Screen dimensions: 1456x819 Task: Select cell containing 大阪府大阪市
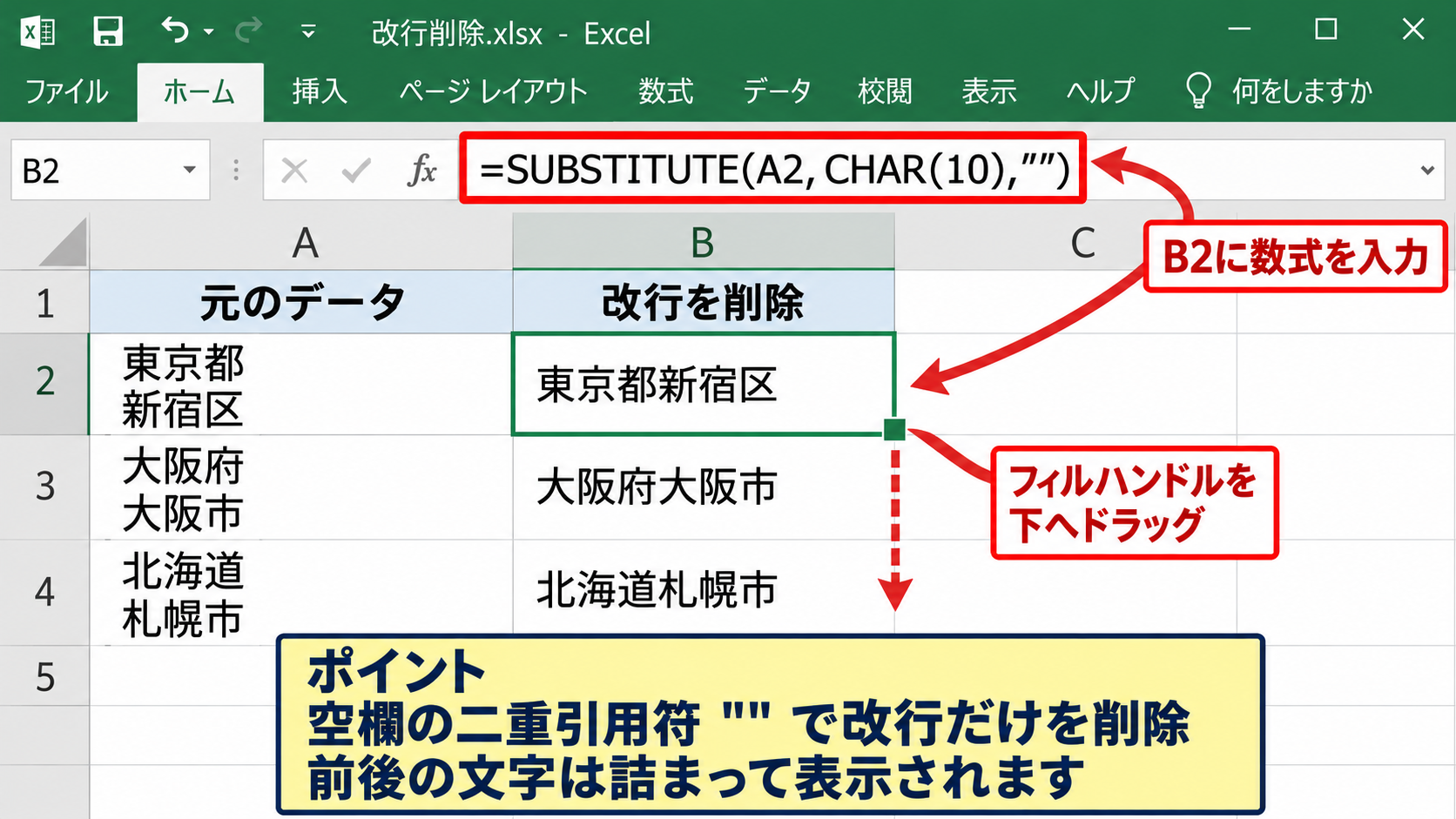[x=704, y=487]
